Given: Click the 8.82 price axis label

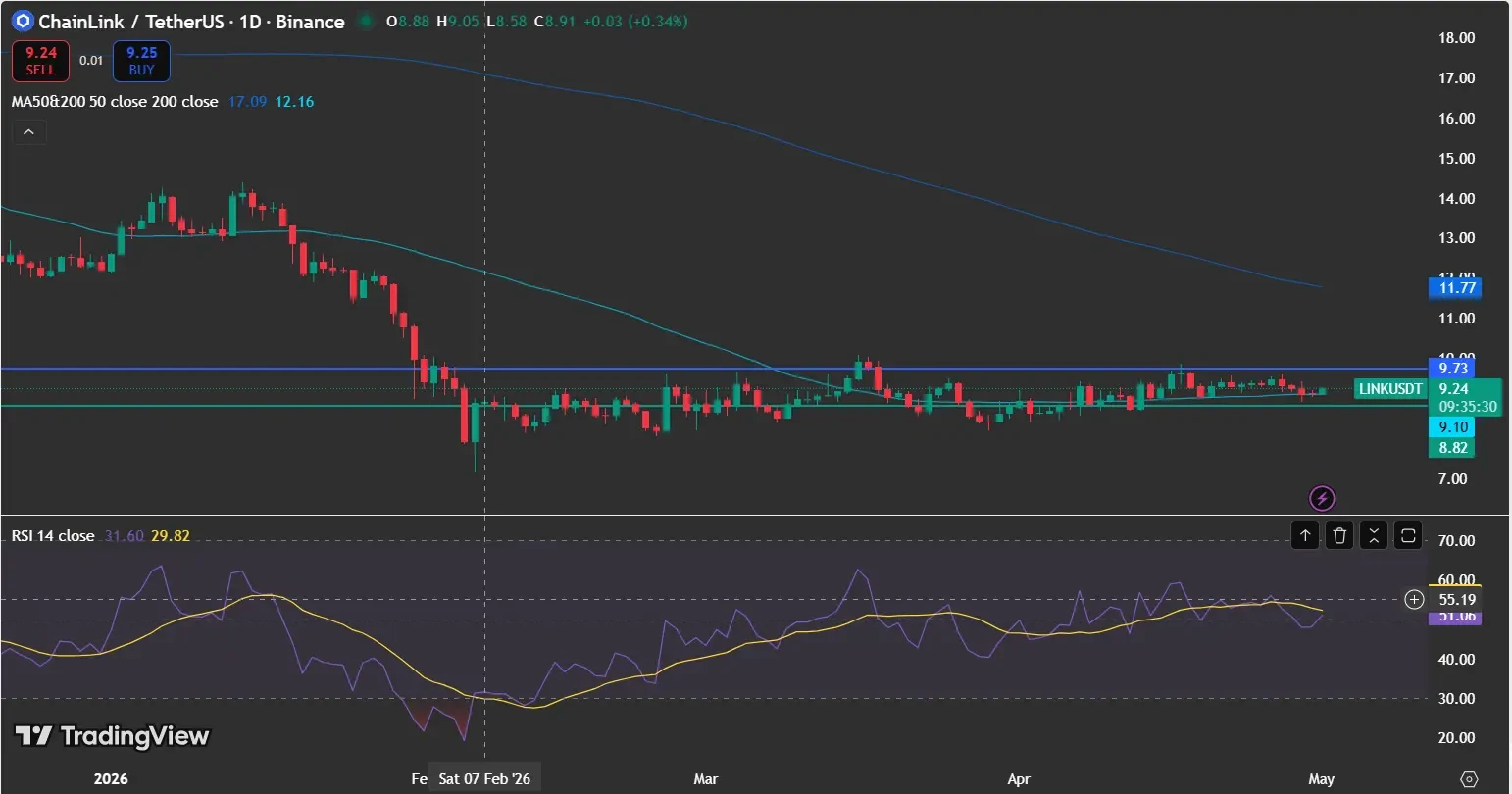Looking at the screenshot, I should [x=1453, y=447].
